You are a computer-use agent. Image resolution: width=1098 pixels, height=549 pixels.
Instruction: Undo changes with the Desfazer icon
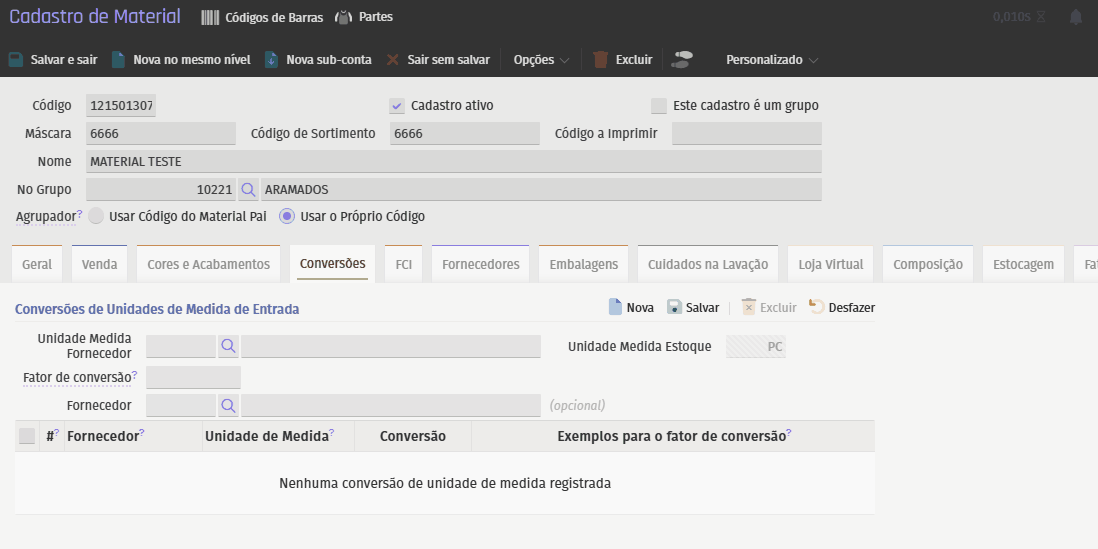click(x=816, y=307)
